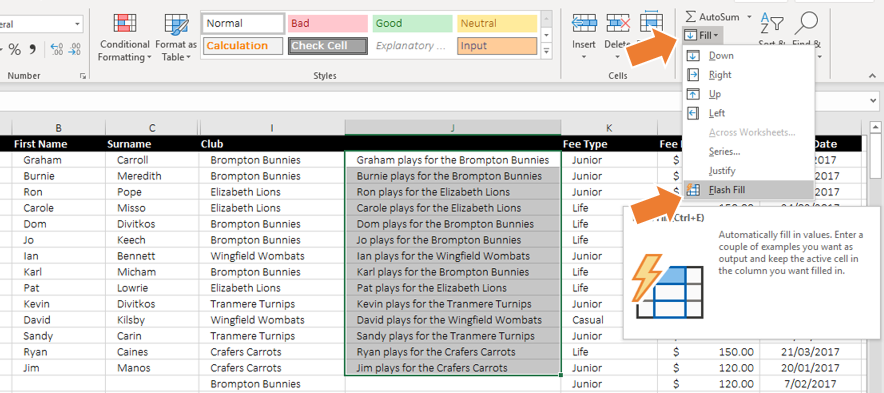Click the percent style button
The width and height of the screenshot is (884, 393).
click(14, 50)
